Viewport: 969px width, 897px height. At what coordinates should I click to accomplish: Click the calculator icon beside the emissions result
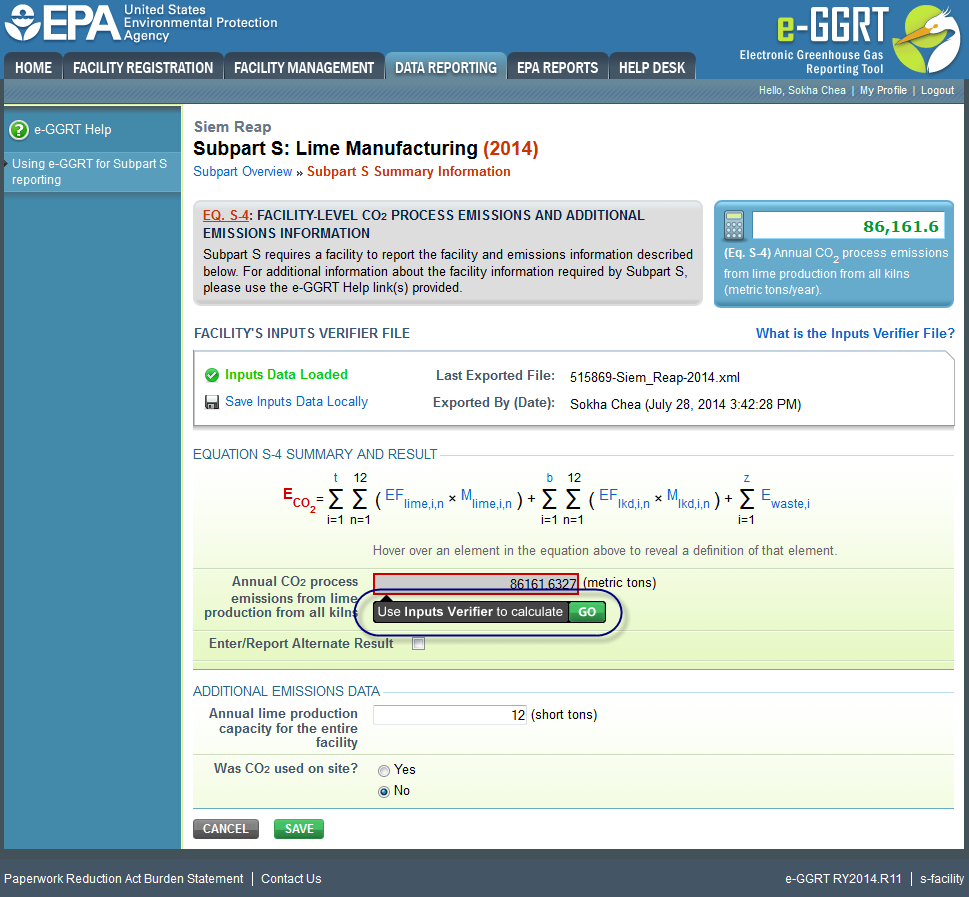(x=733, y=224)
